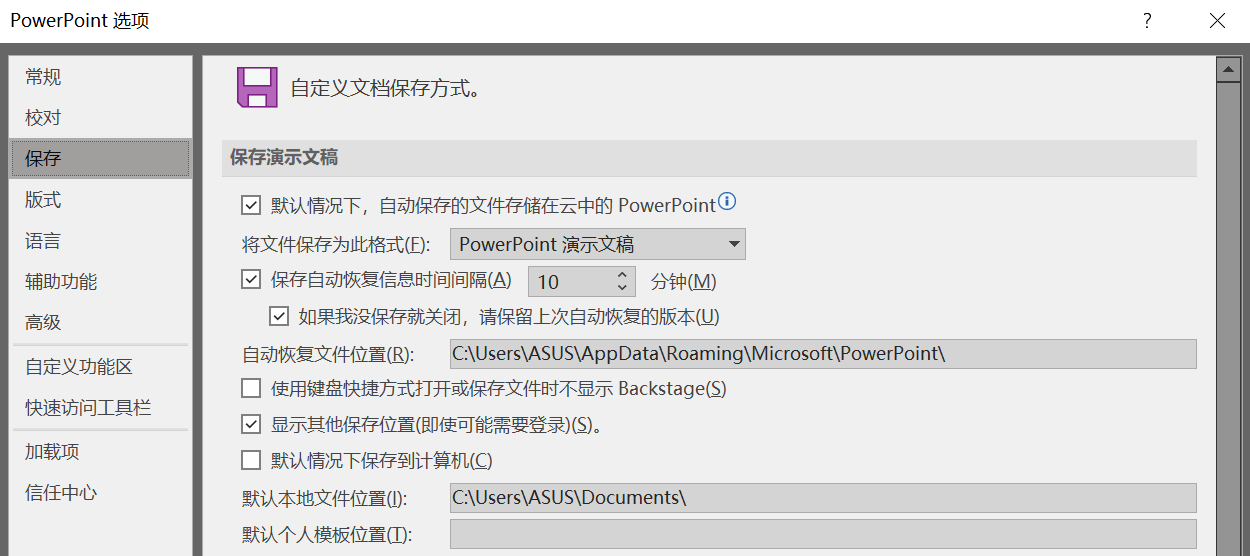Toggle AutoSave files stored in cloud checkbox

pyautogui.click(x=251, y=206)
